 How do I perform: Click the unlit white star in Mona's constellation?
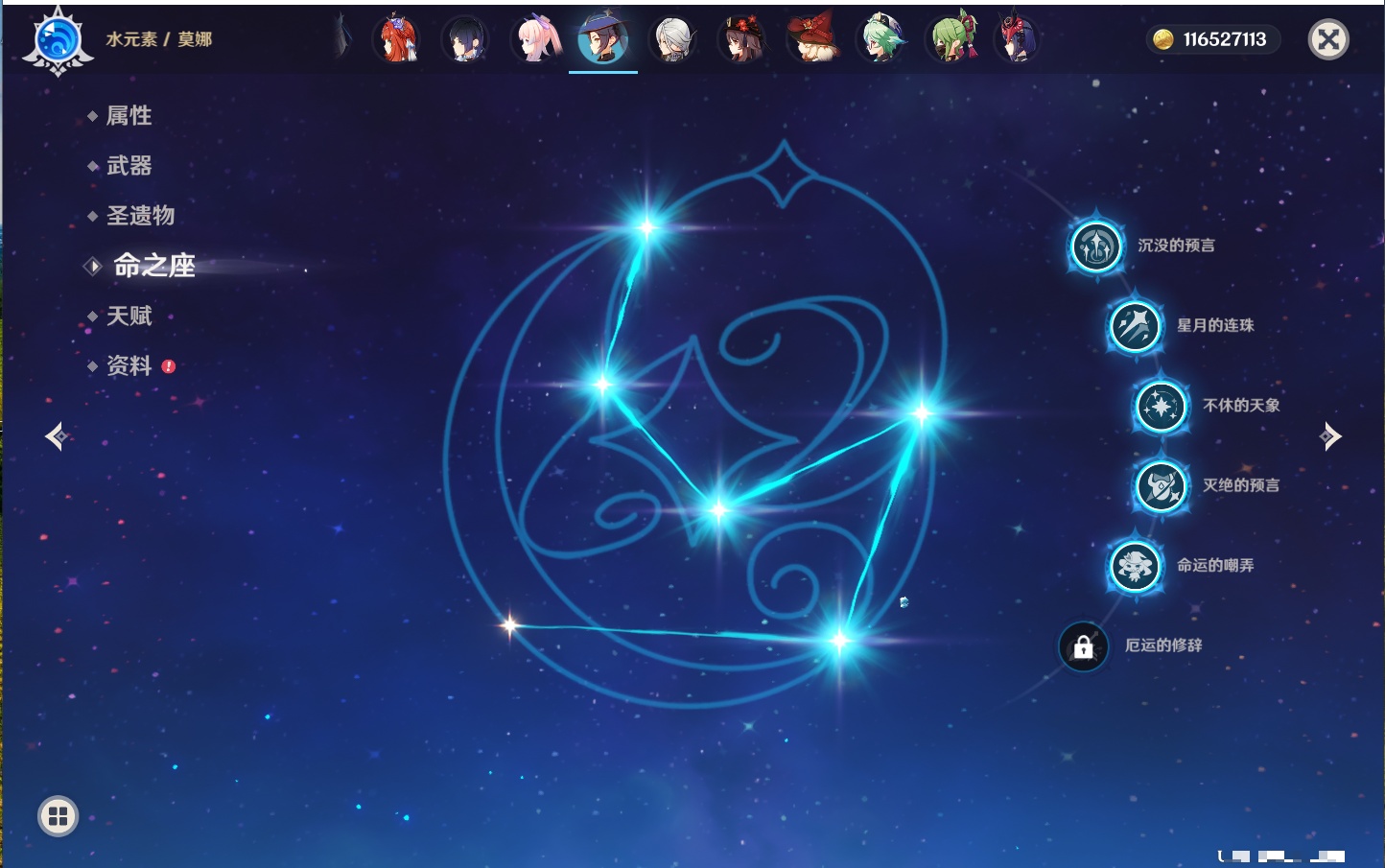pos(510,626)
